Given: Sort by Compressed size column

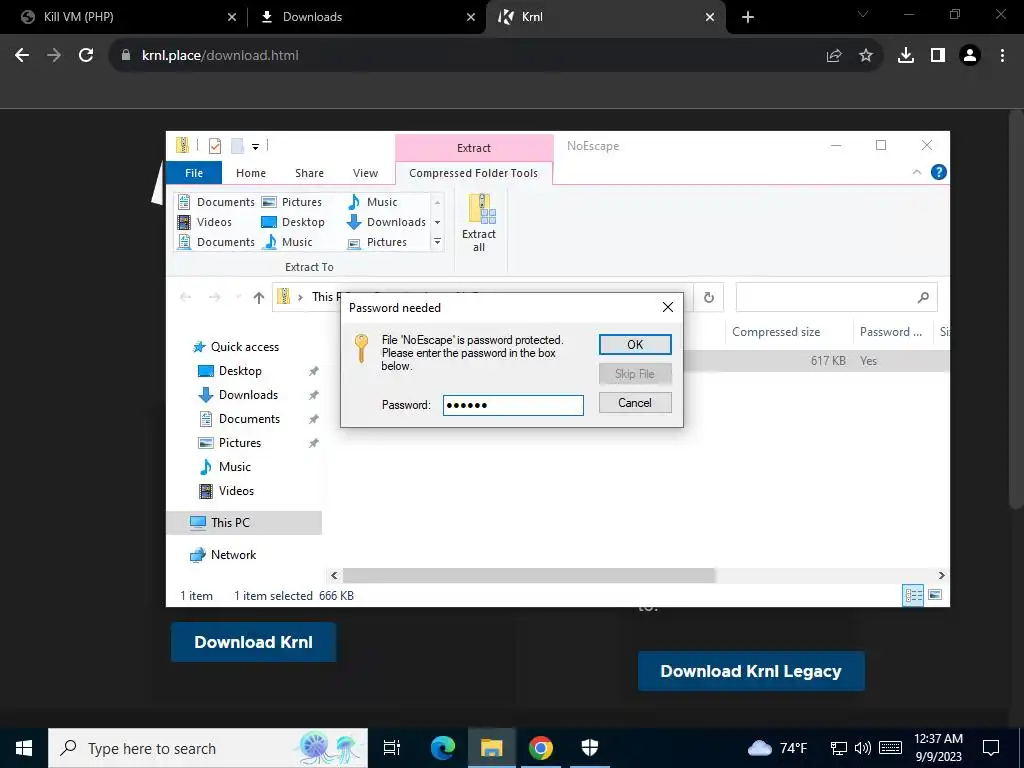Looking at the screenshot, I should coord(776,332).
